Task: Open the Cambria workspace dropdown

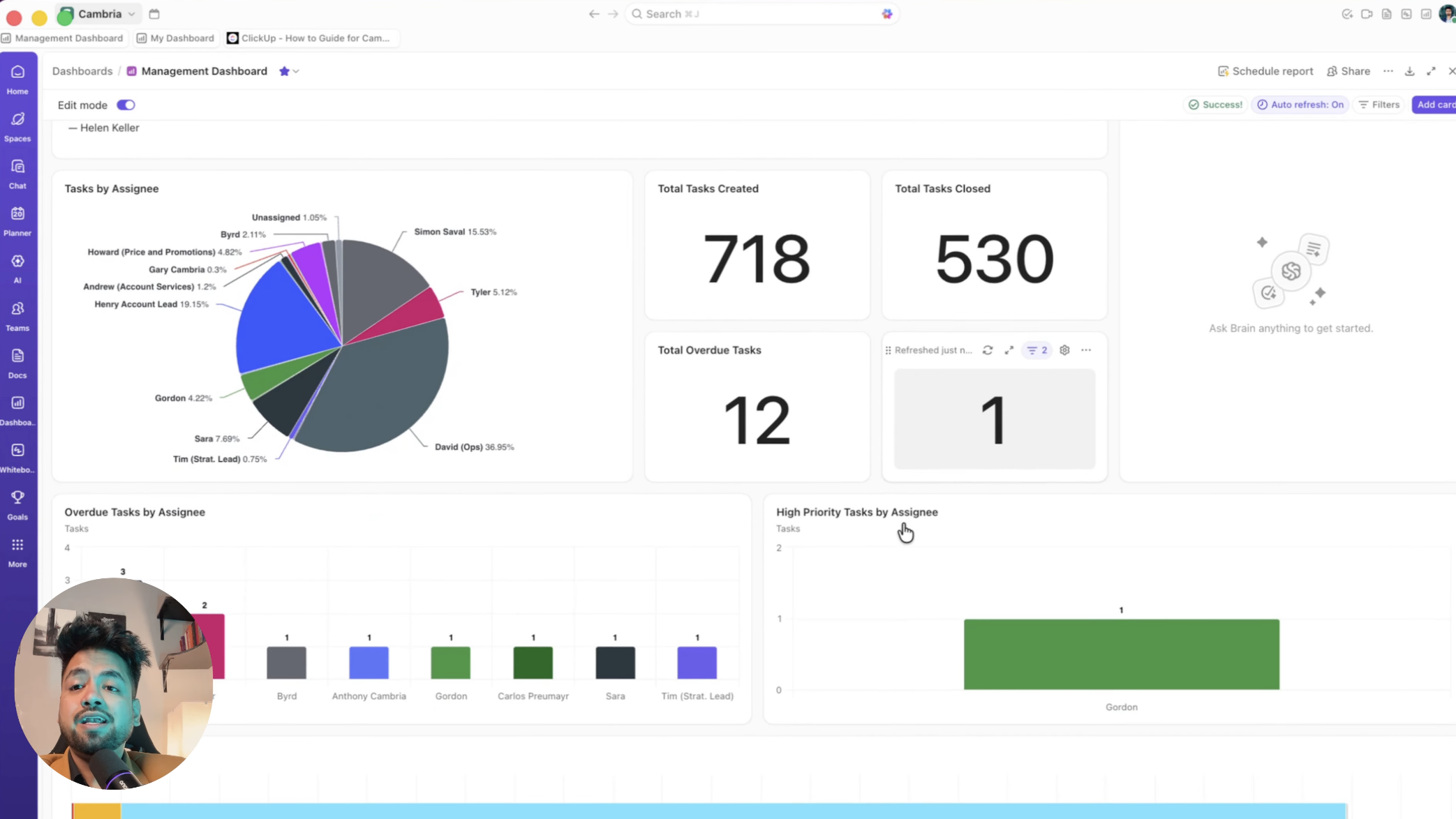Action: [x=99, y=14]
